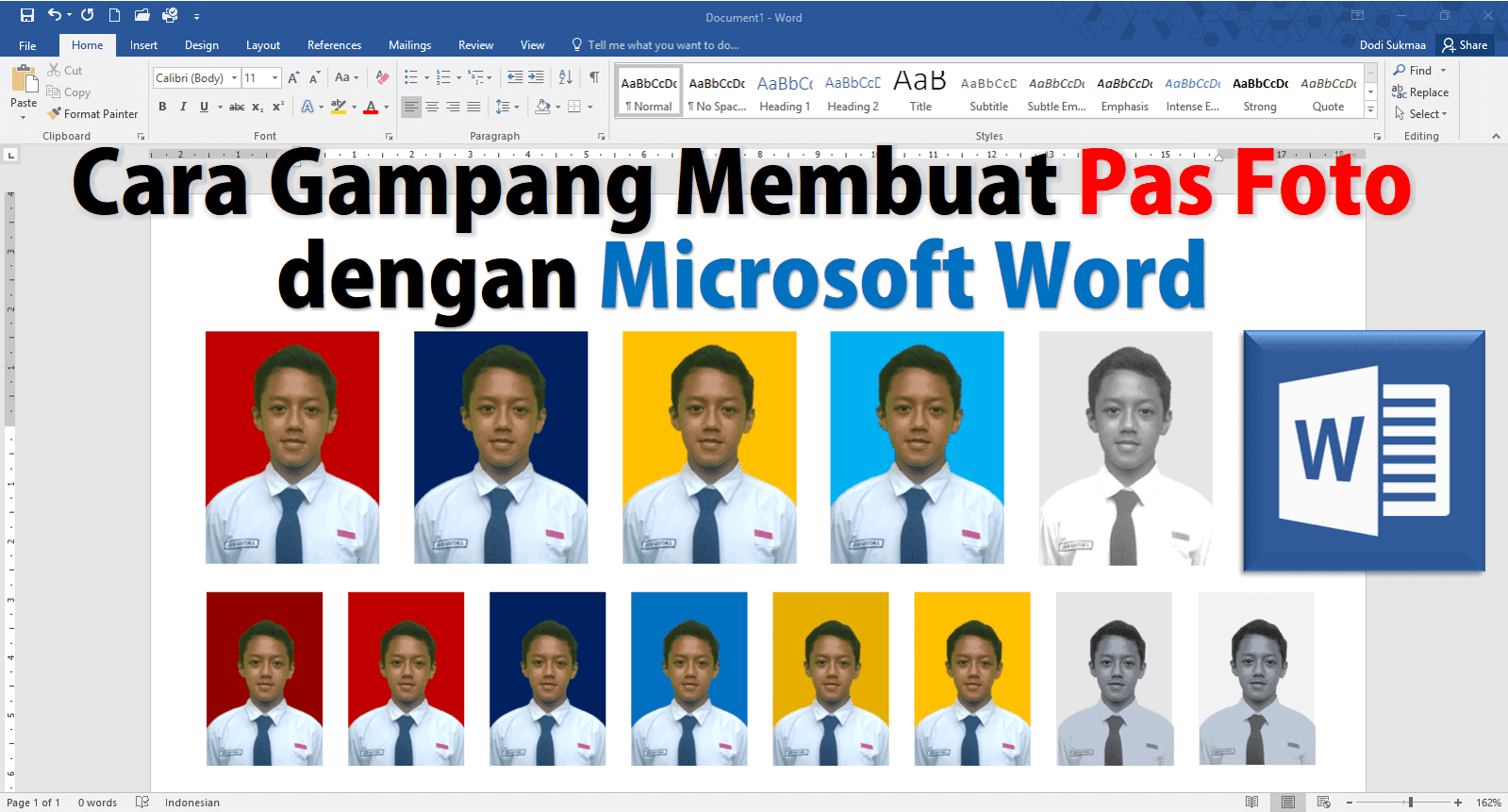Click the Sort icon

coord(565,77)
